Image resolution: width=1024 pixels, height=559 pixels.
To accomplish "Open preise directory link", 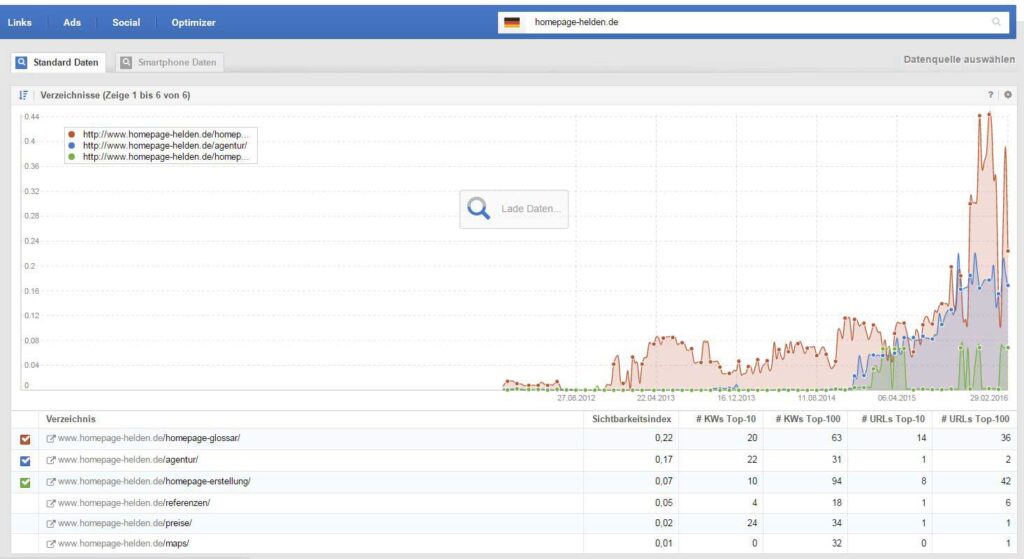I will (x=125, y=523).
